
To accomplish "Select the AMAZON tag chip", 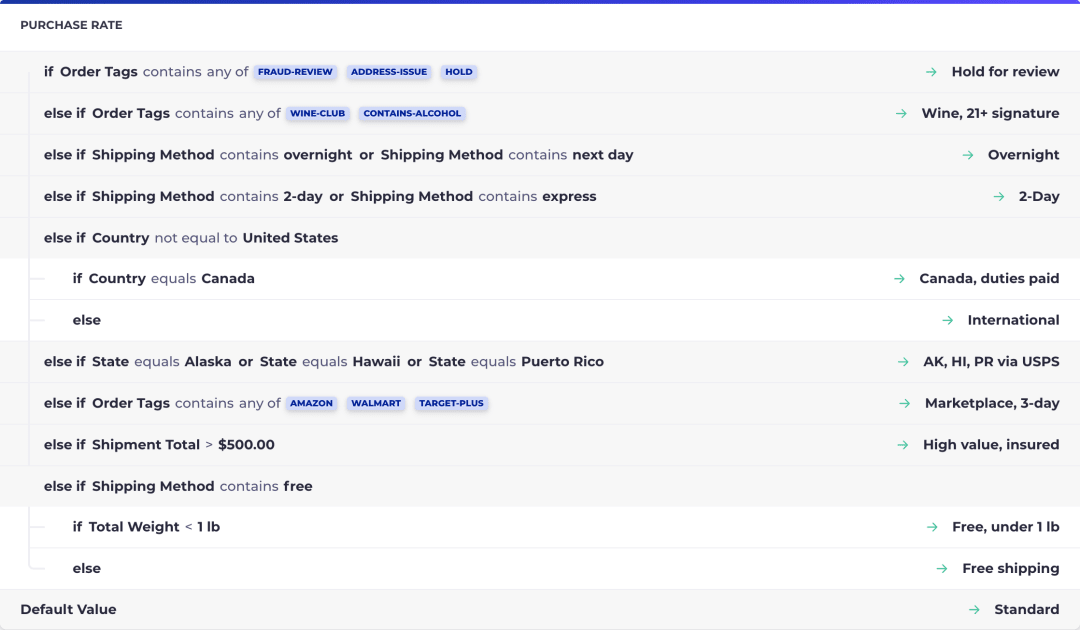I will tap(311, 403).
